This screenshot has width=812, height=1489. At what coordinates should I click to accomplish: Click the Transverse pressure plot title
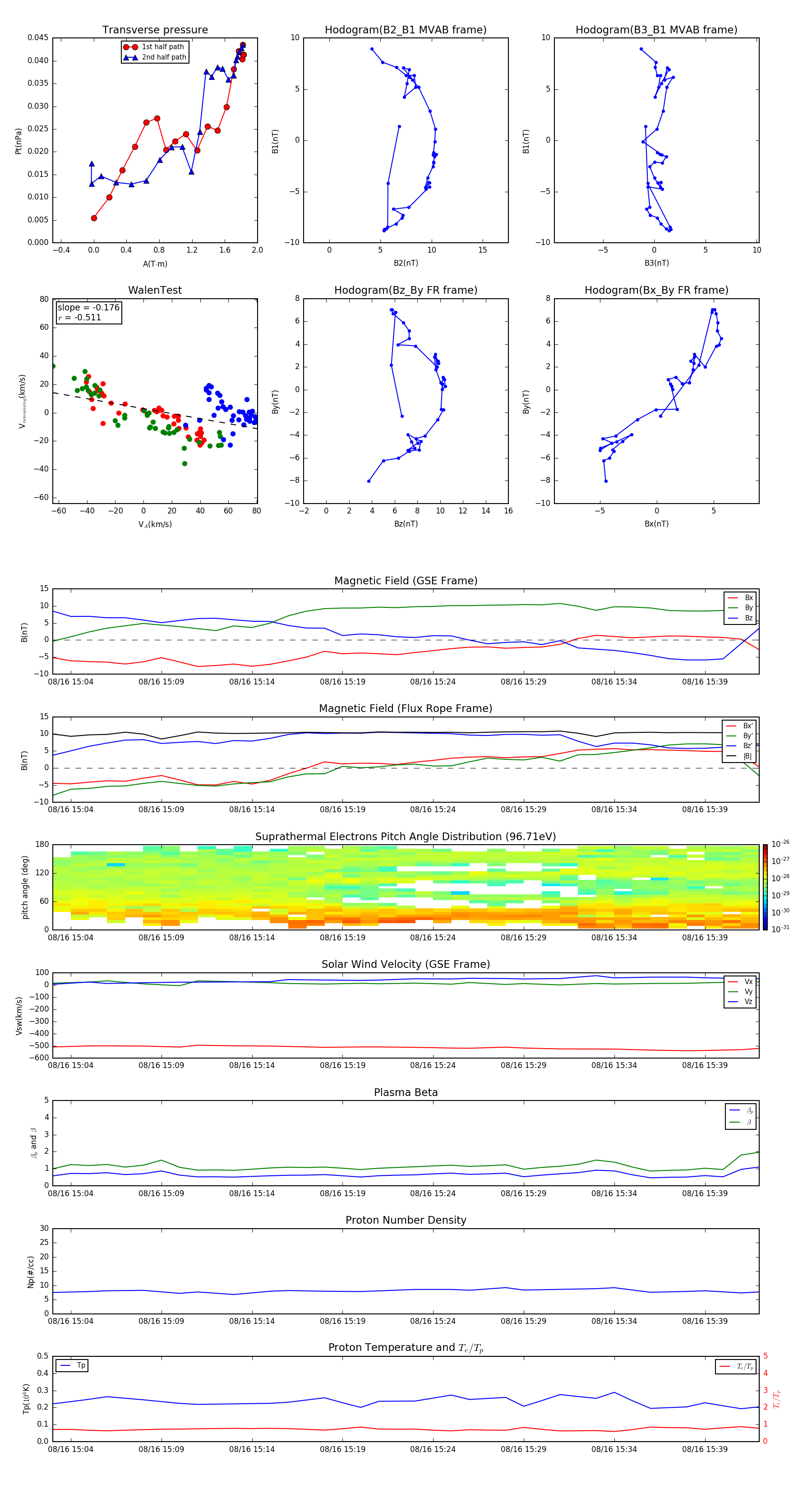[x=155, y=30]
